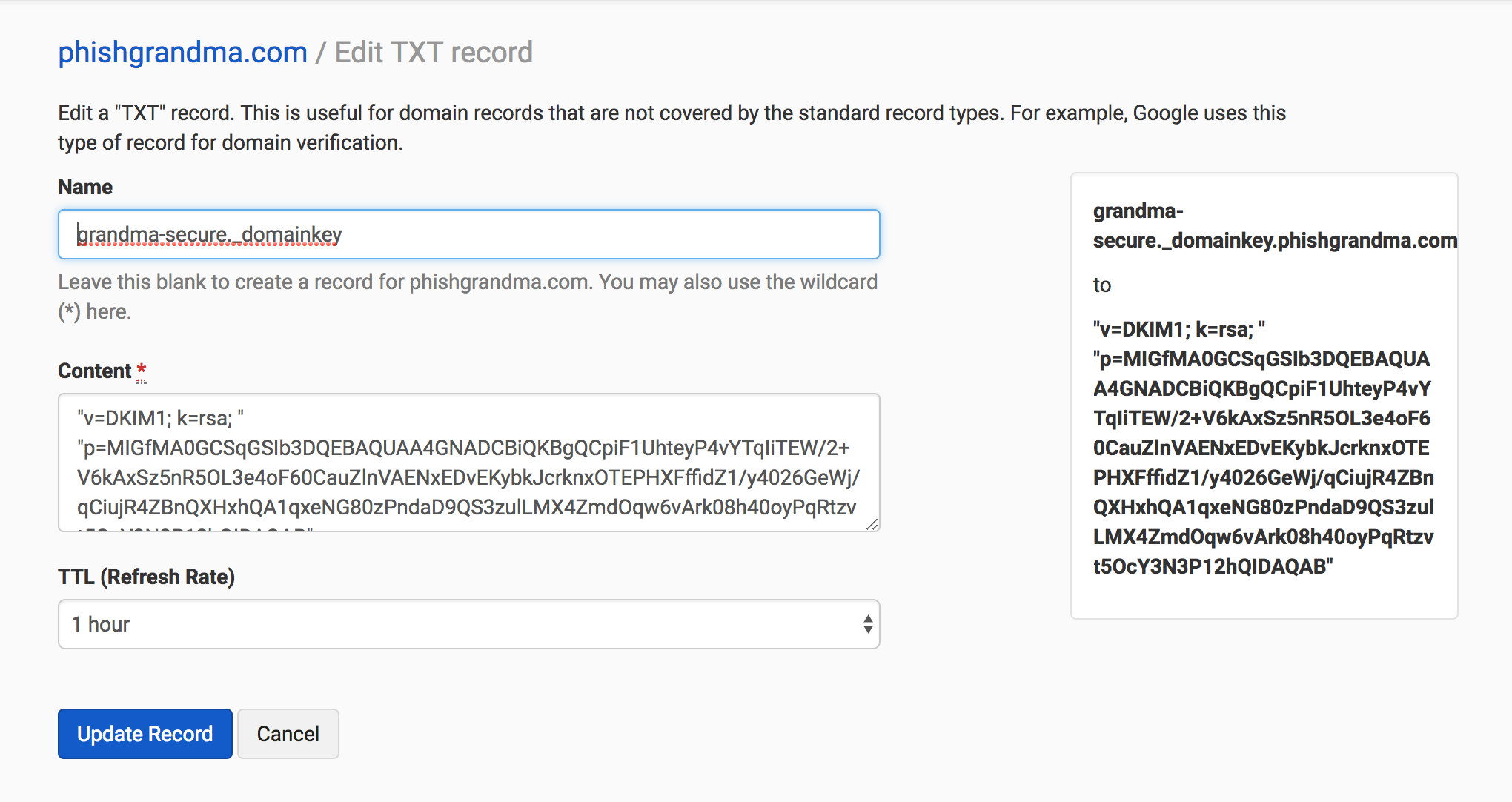Click the word "to" in preview panel

coord(1102,285)
